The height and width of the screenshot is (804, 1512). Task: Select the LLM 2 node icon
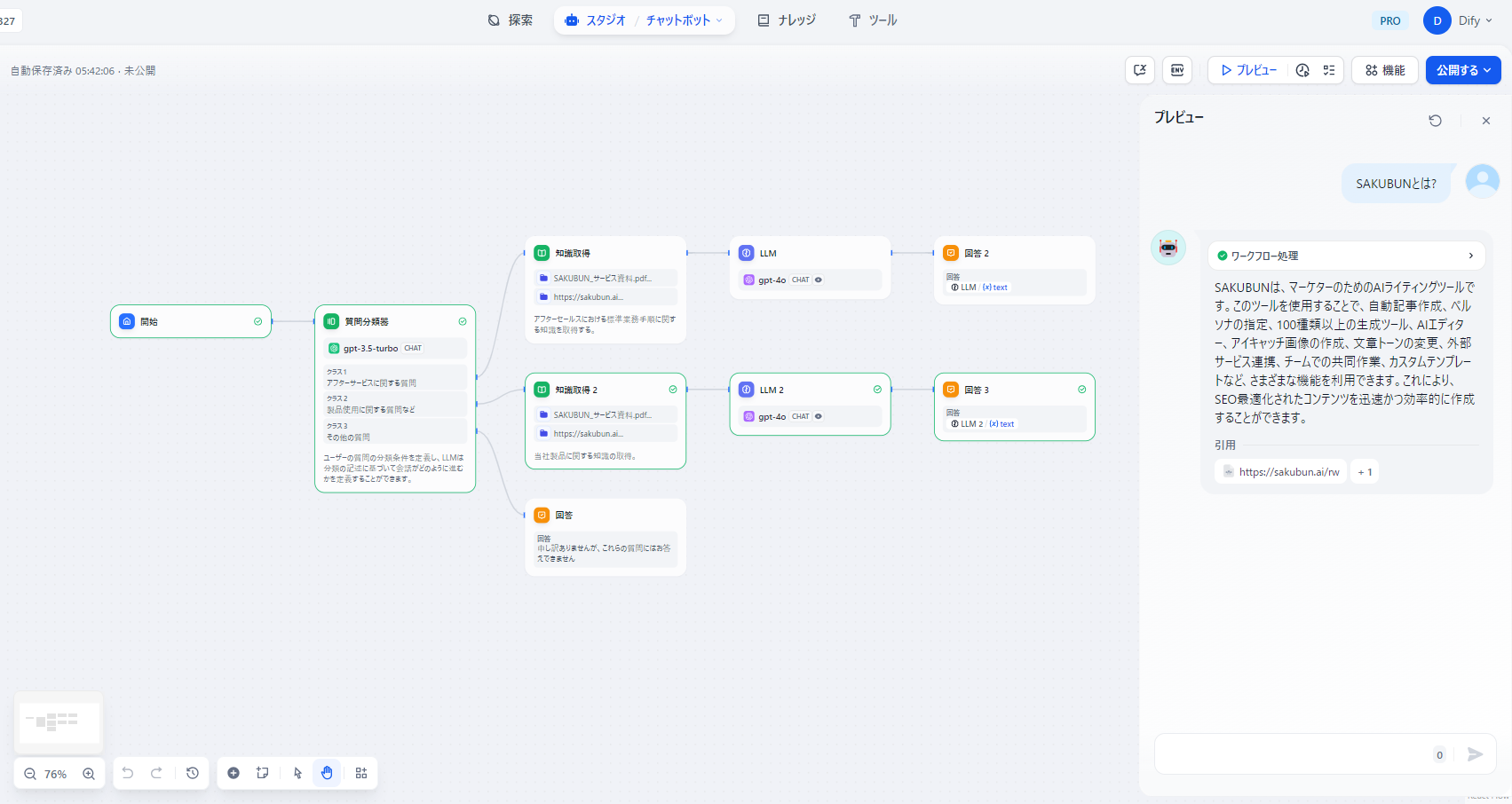(x=747, y=390)
